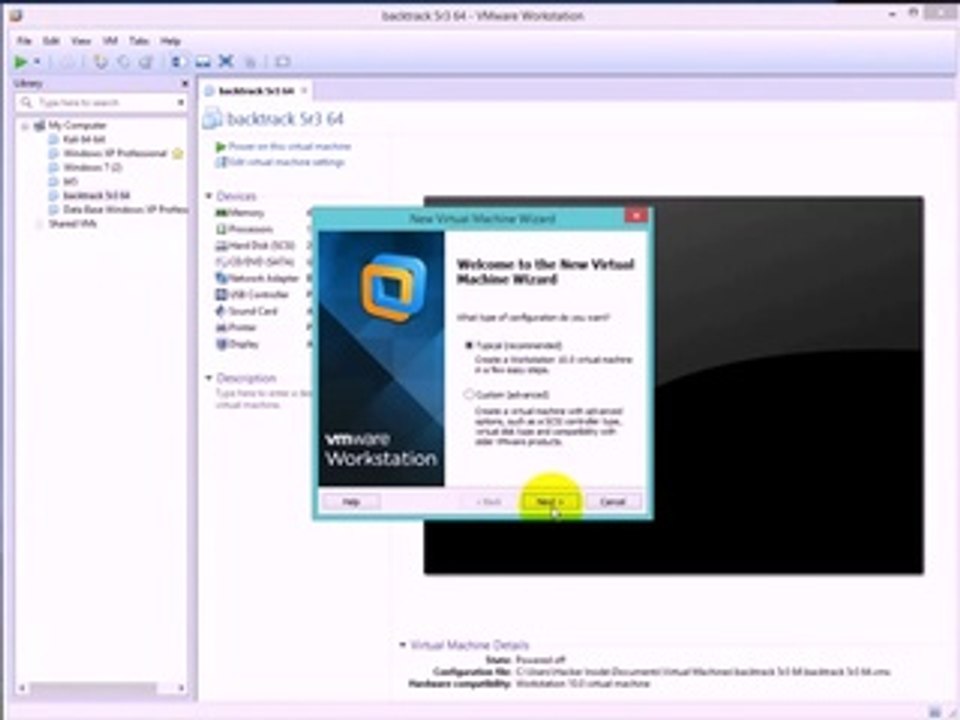Collapse the Description section
This screenshot has width=960, height=720.
(x=209, y=378)
